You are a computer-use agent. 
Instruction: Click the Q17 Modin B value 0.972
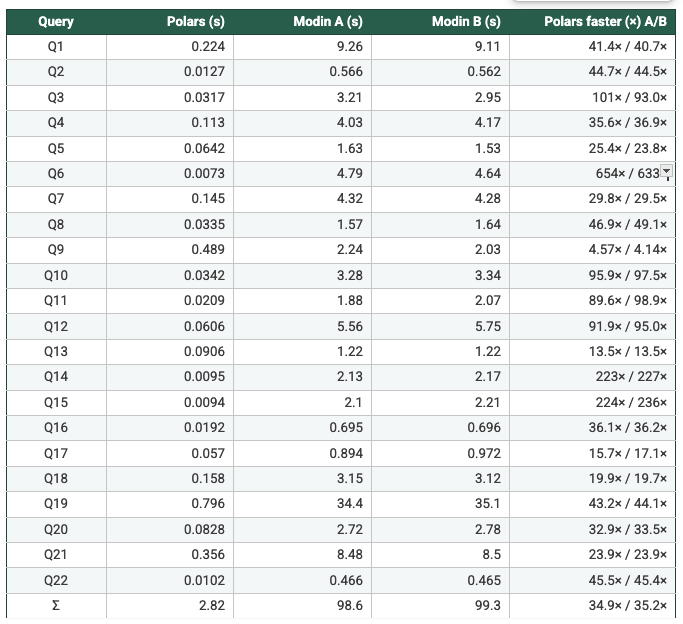point(440,454)
